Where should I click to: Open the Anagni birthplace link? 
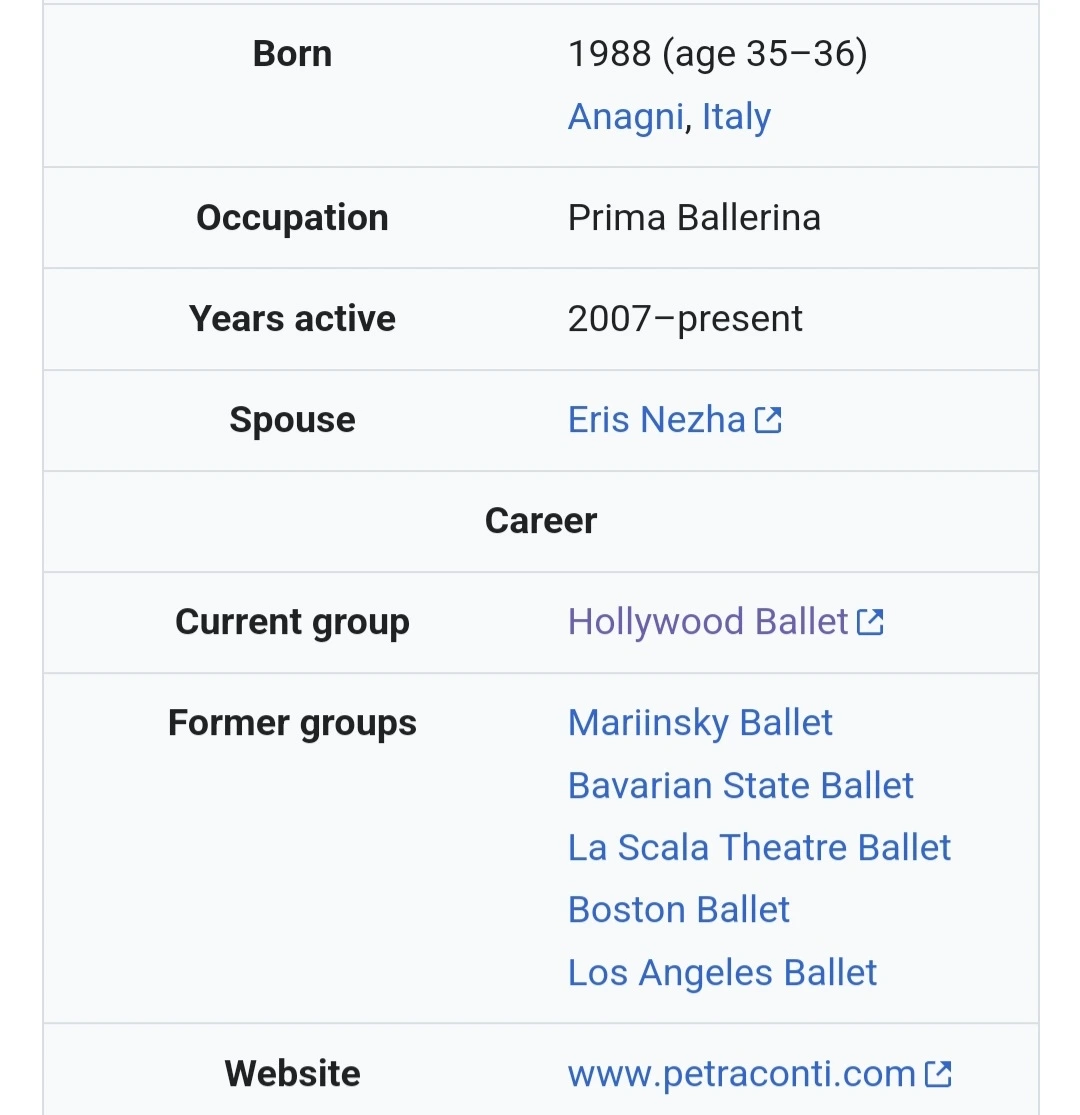pos(625,117)
